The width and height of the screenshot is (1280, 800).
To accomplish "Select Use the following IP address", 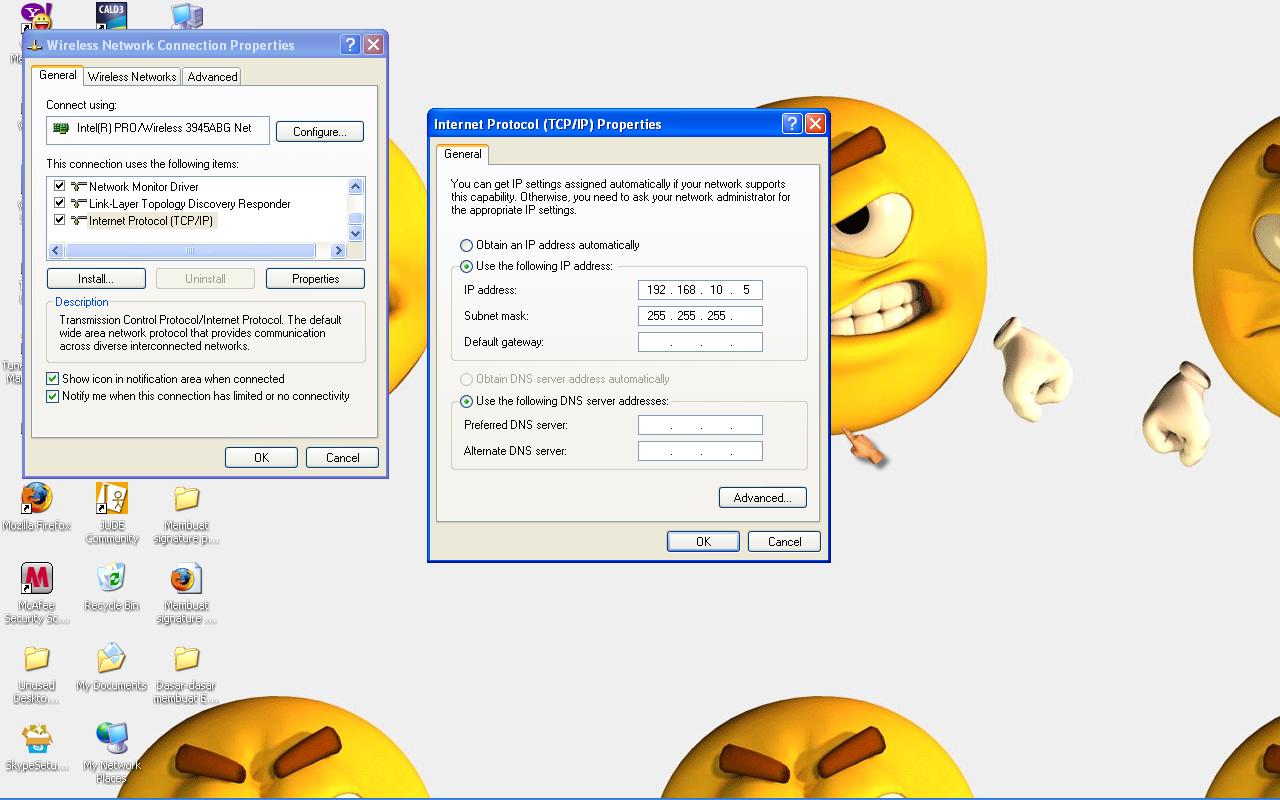I will [x=466, y=267].
